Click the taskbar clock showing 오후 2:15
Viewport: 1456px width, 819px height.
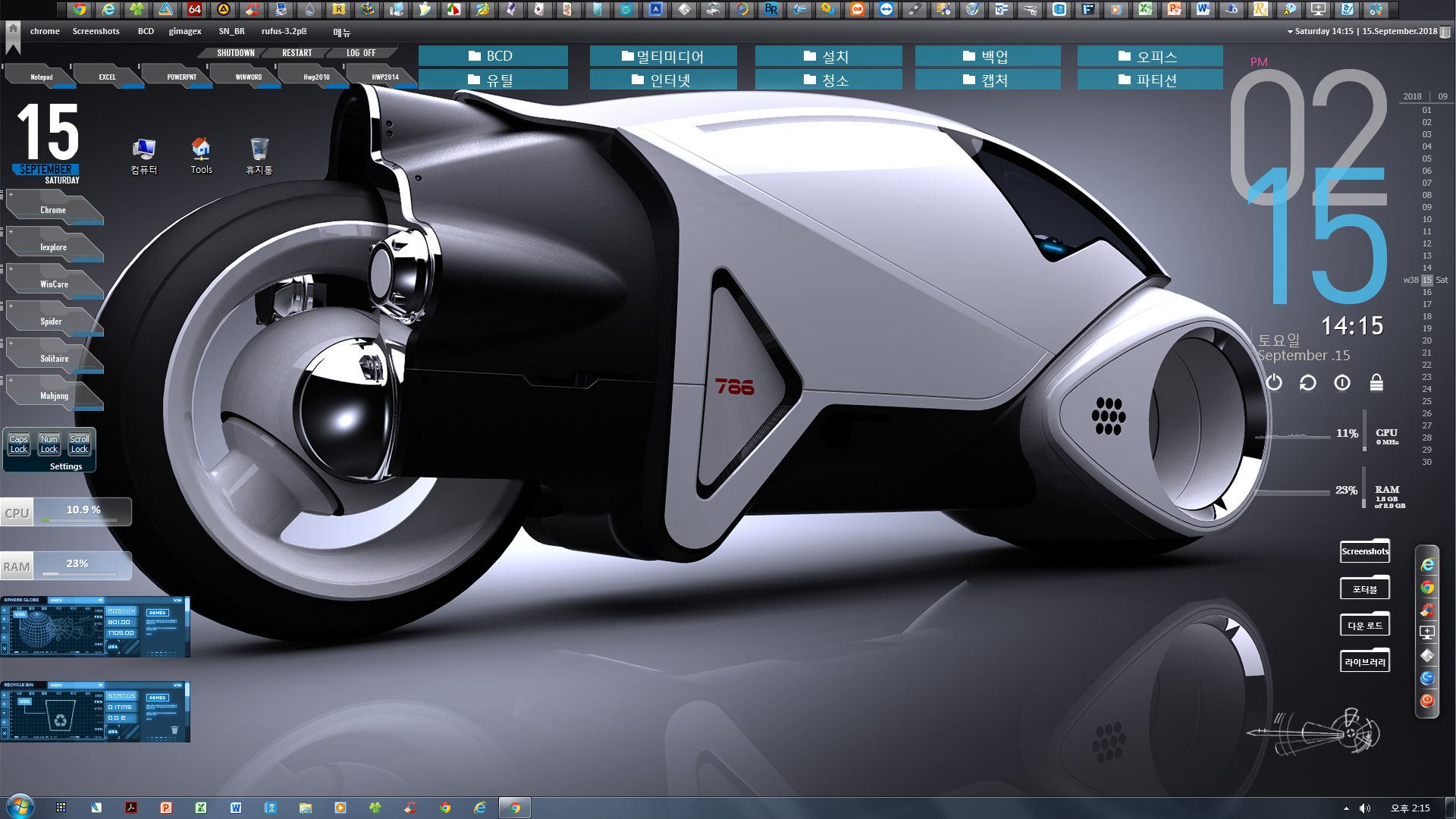[1410, 808]
